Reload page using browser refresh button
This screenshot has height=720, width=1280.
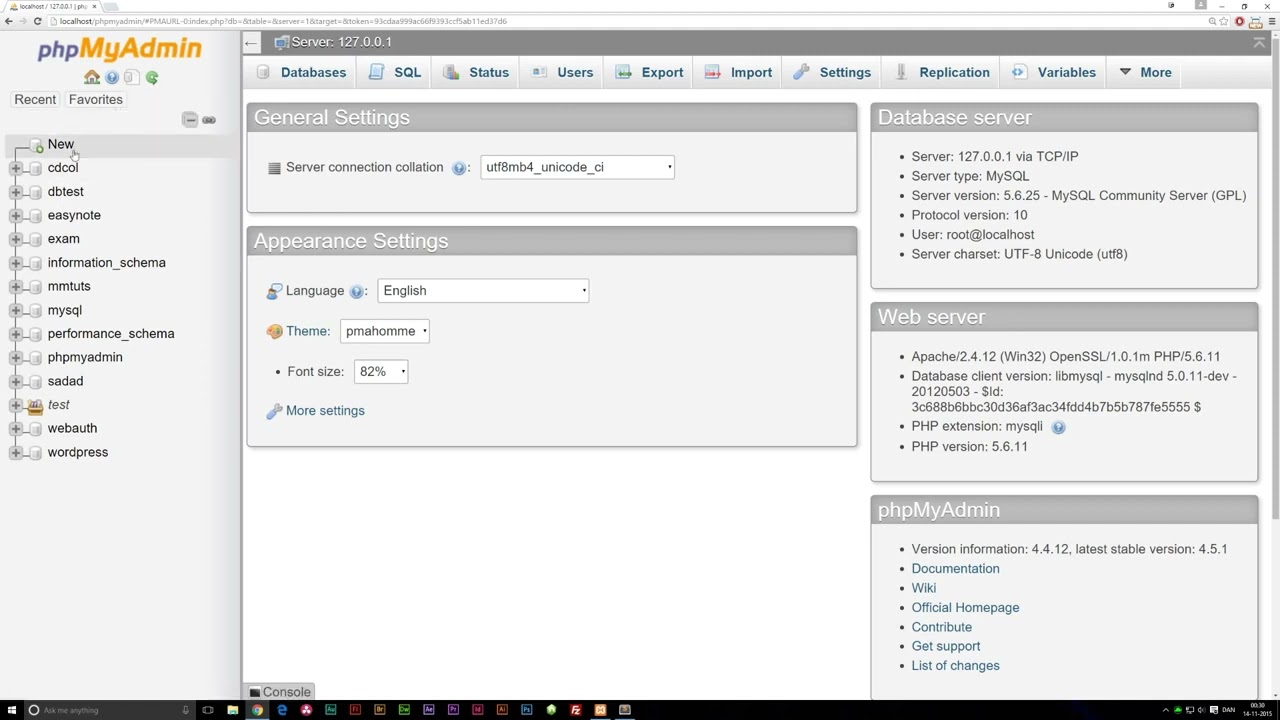pos(38,21)
